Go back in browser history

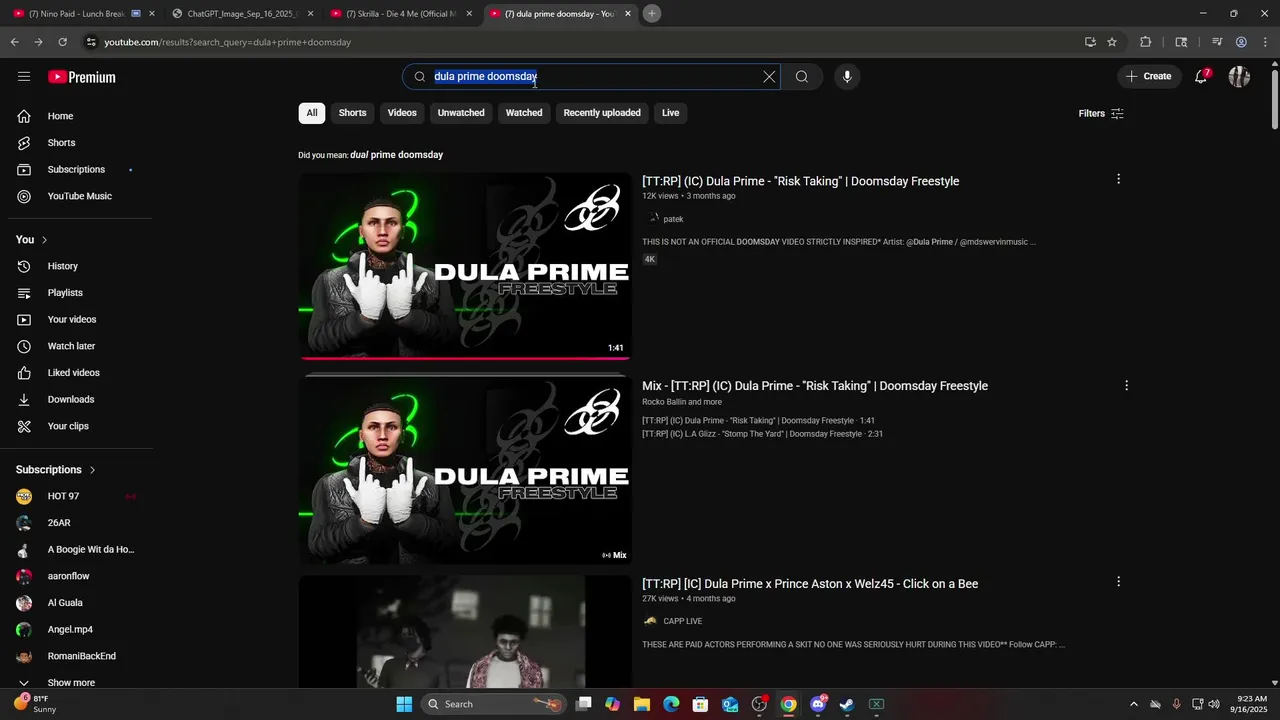(x=14, y=42)
